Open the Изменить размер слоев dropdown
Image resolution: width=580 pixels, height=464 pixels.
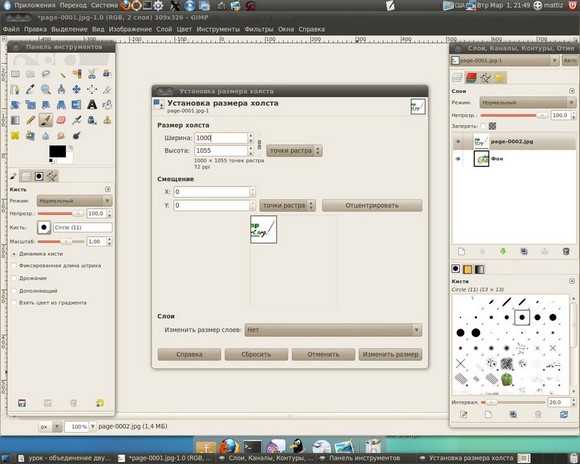click(x=333, y=330)
